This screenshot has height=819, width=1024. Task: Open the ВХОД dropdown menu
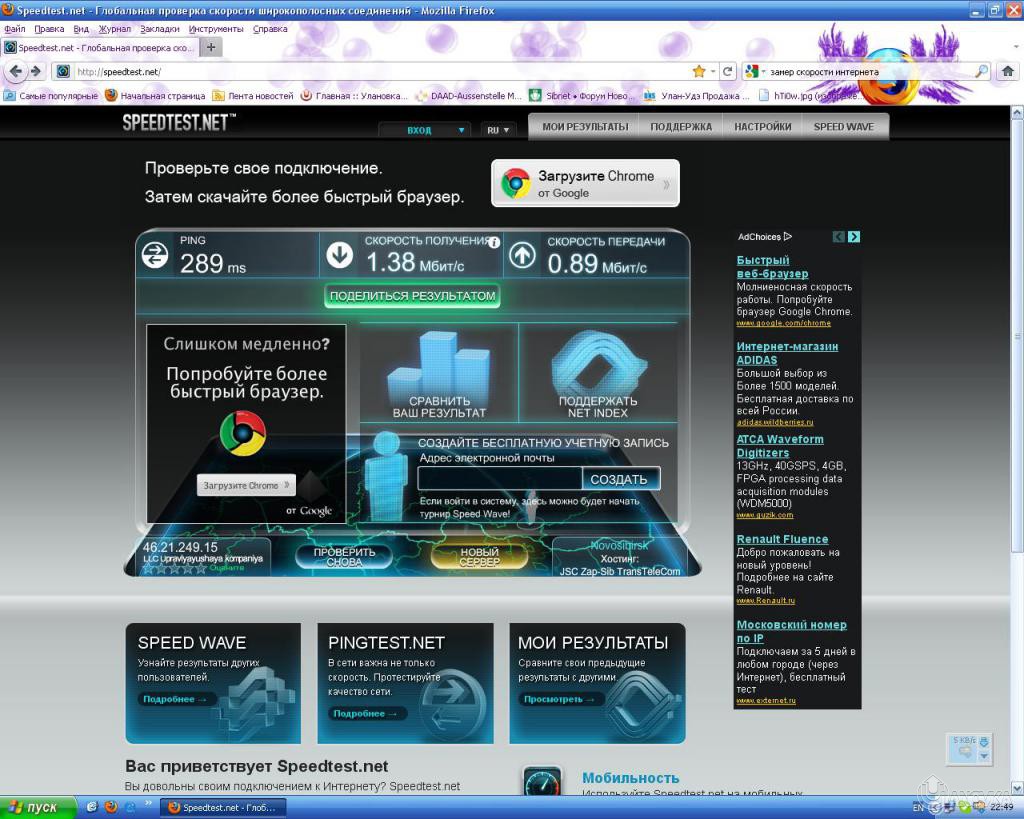click(424, 130)
